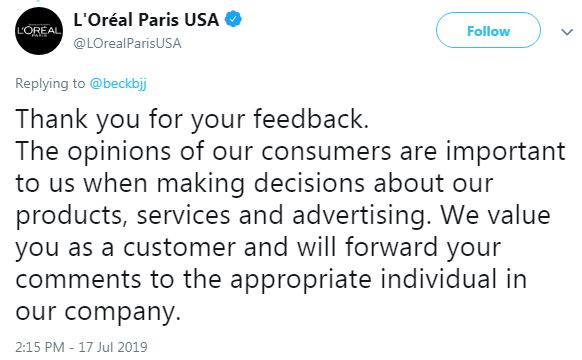Click the word "decisions" in the tweet
The height and width of the screenshot is (360, 582).
(x=310, y=183)
